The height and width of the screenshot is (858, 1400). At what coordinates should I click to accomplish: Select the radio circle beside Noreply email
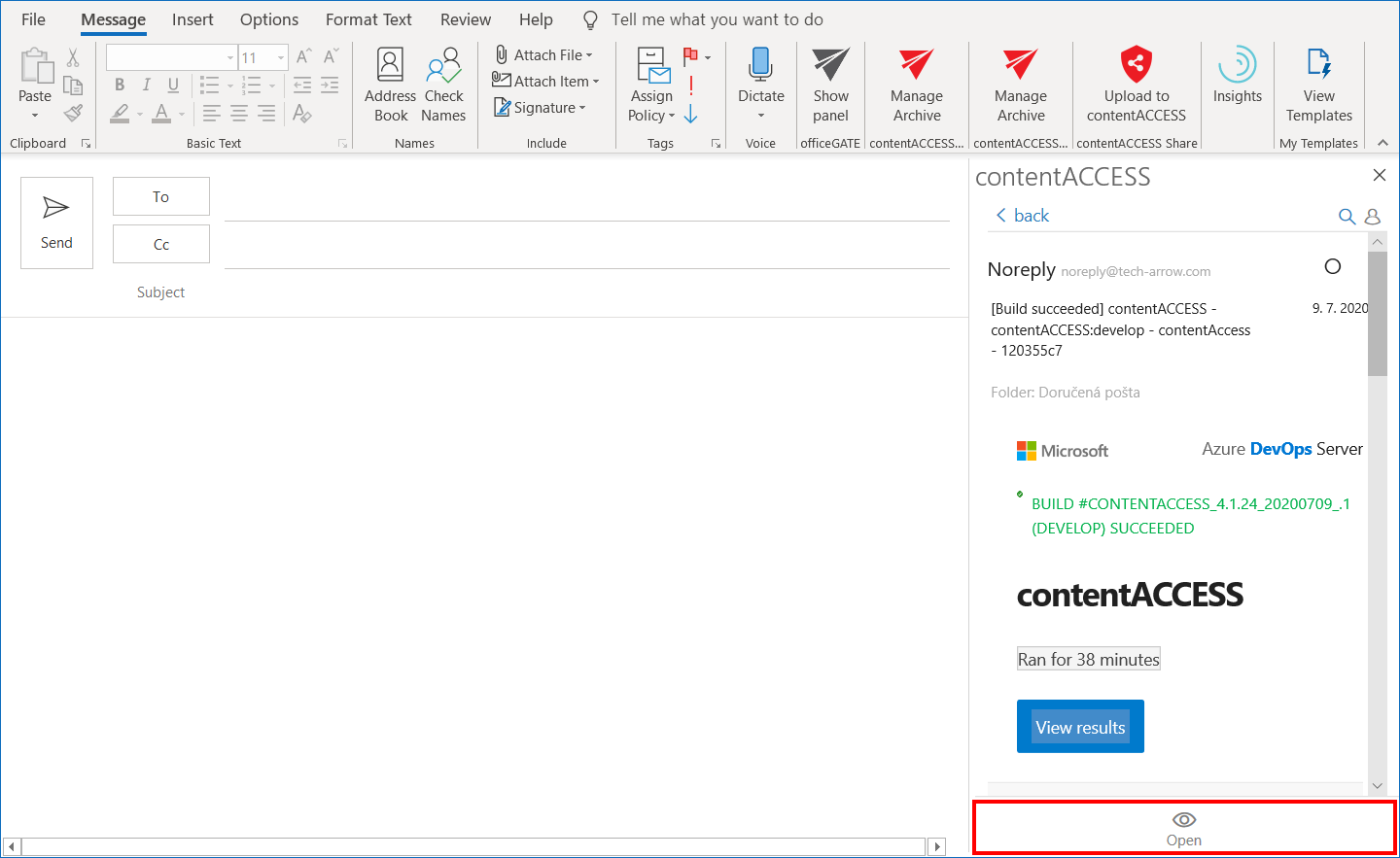[x=1333, y=266]
